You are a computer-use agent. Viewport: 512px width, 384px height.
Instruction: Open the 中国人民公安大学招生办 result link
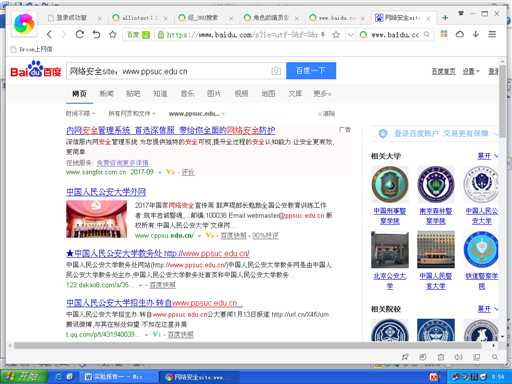coord(154,303)
